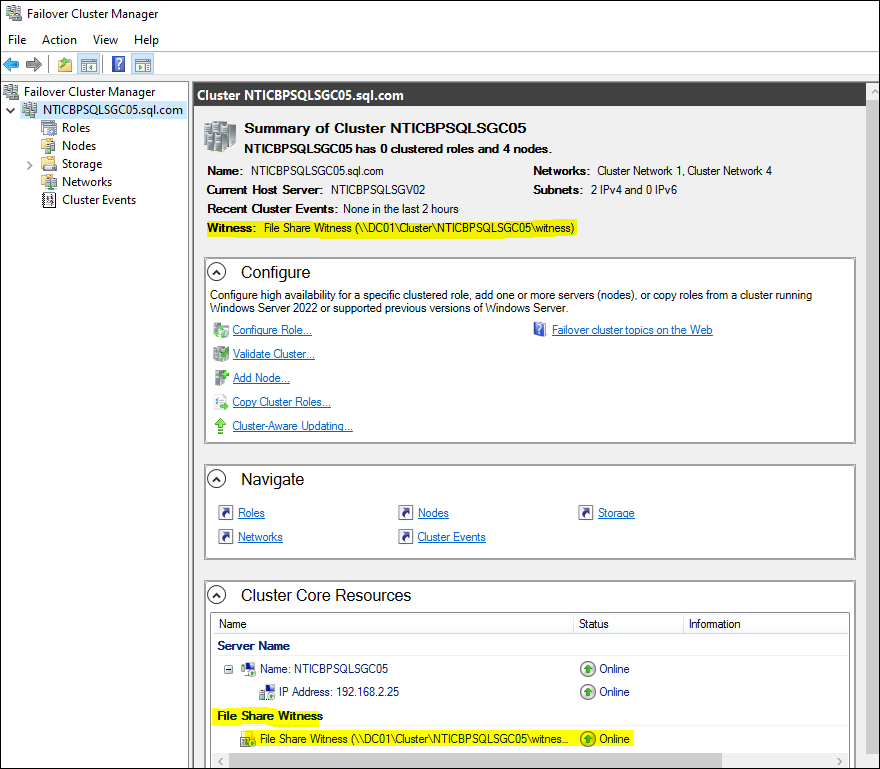Click the Back arrow toolbar icon
The image size is (880, 769).
11,65
